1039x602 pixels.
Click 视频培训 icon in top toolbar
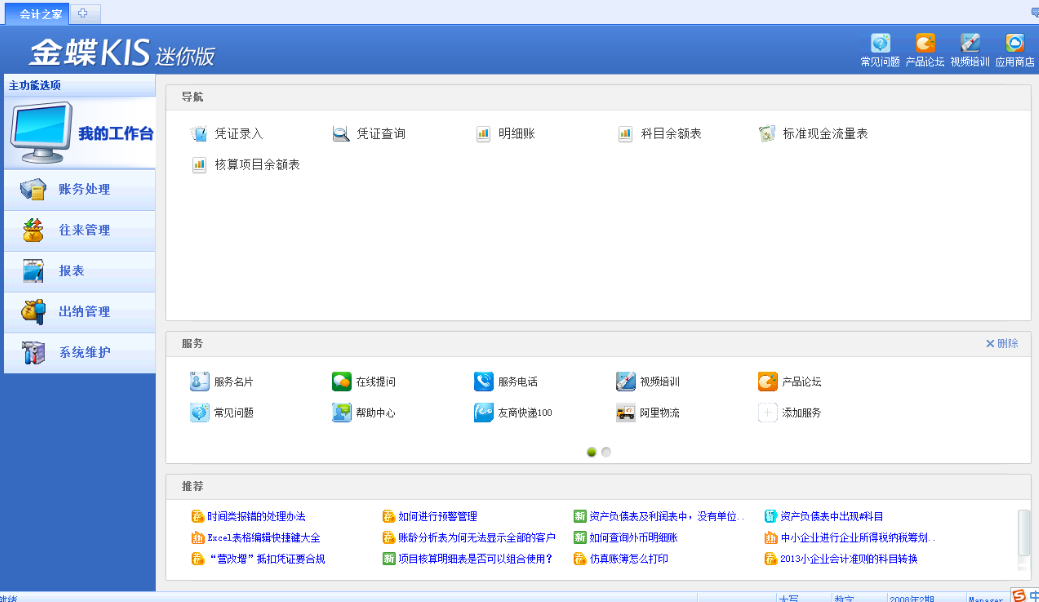coord(969,44)
